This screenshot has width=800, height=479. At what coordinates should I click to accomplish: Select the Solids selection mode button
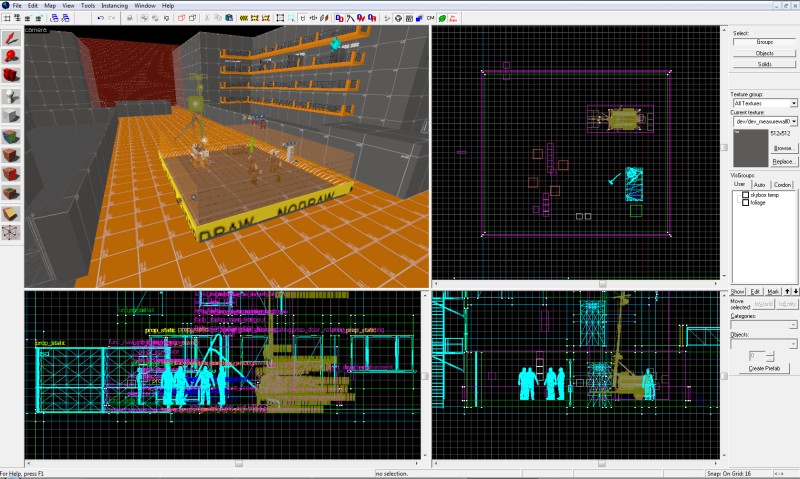point(764,64)
